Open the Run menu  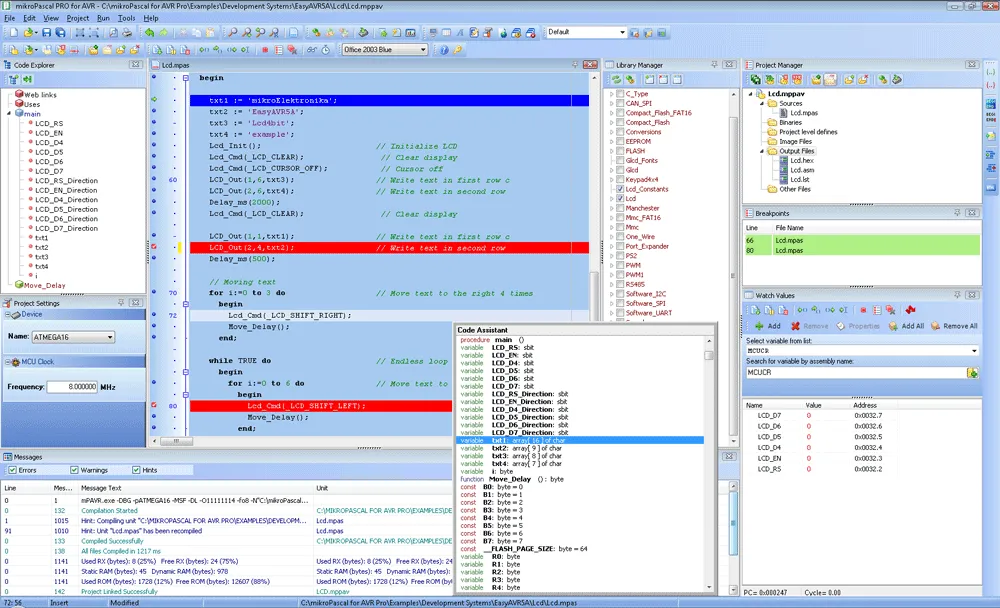tap(103, 18)
